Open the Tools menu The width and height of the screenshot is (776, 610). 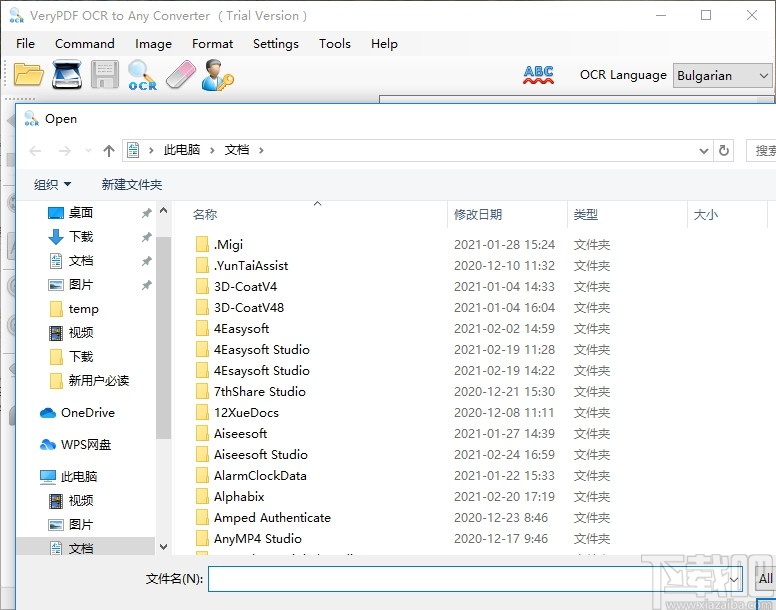335,44
